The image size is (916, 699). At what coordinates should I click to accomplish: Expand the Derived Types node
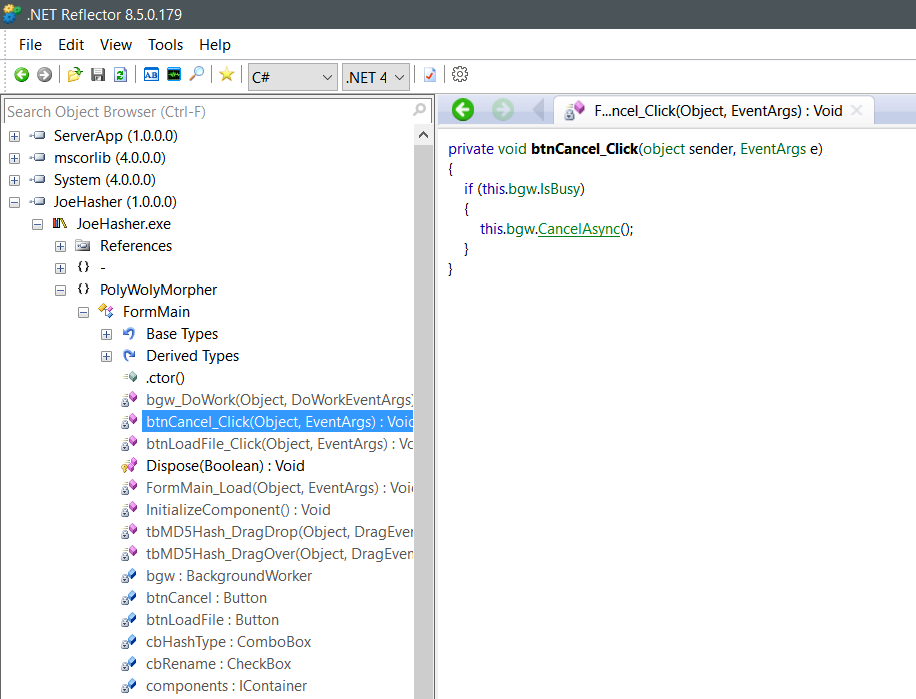pos(106,356)
